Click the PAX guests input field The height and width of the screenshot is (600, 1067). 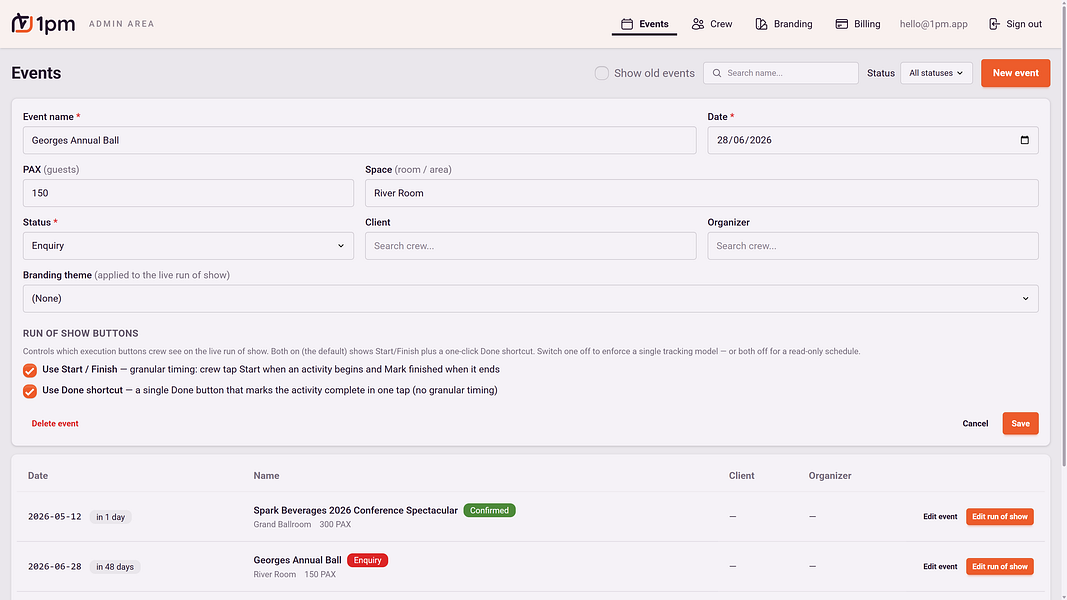point(188,193)
